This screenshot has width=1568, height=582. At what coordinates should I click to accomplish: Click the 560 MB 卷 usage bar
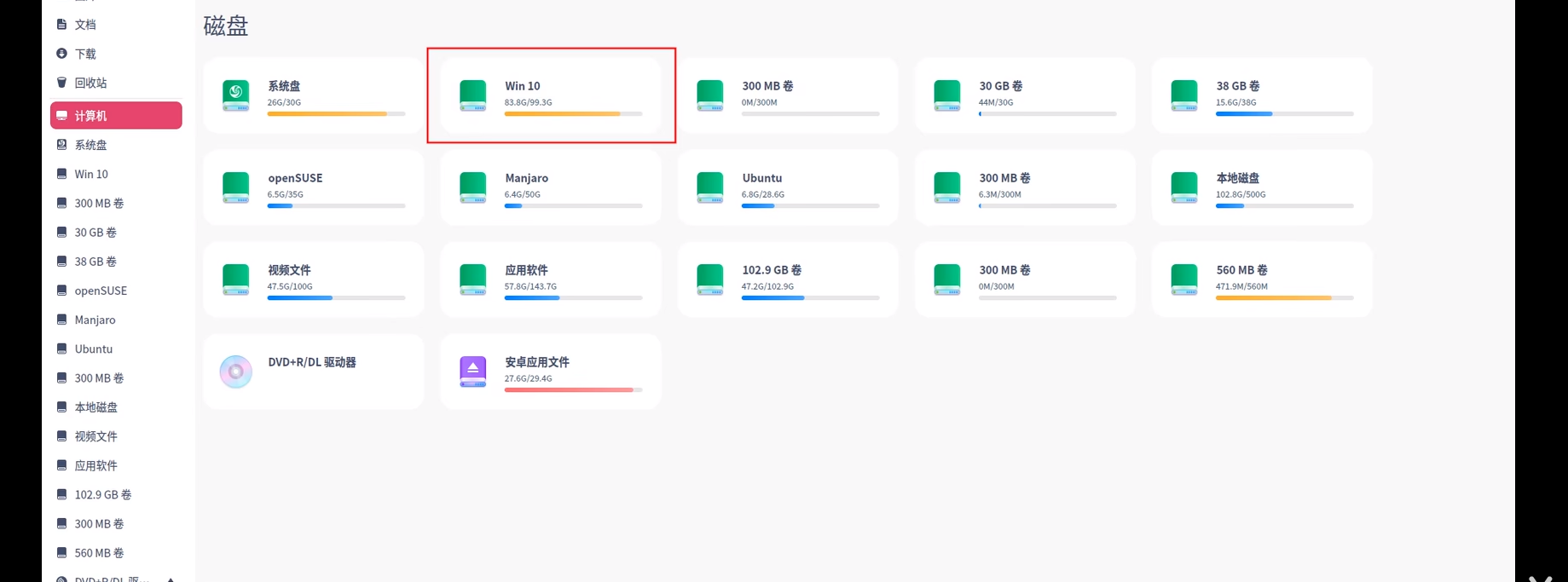(x=1285, y=298)
